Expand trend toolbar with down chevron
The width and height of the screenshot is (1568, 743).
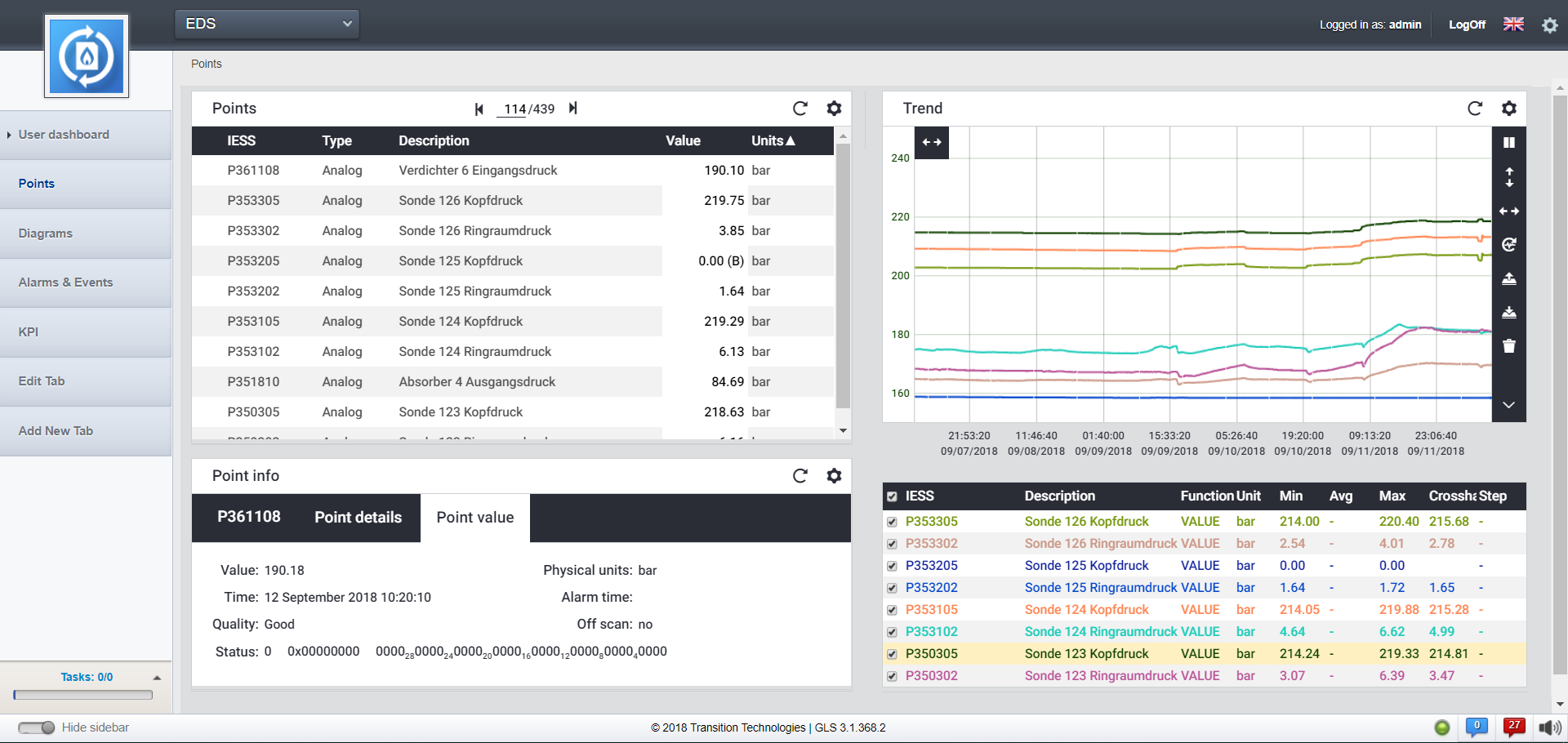coord(1508,405)
